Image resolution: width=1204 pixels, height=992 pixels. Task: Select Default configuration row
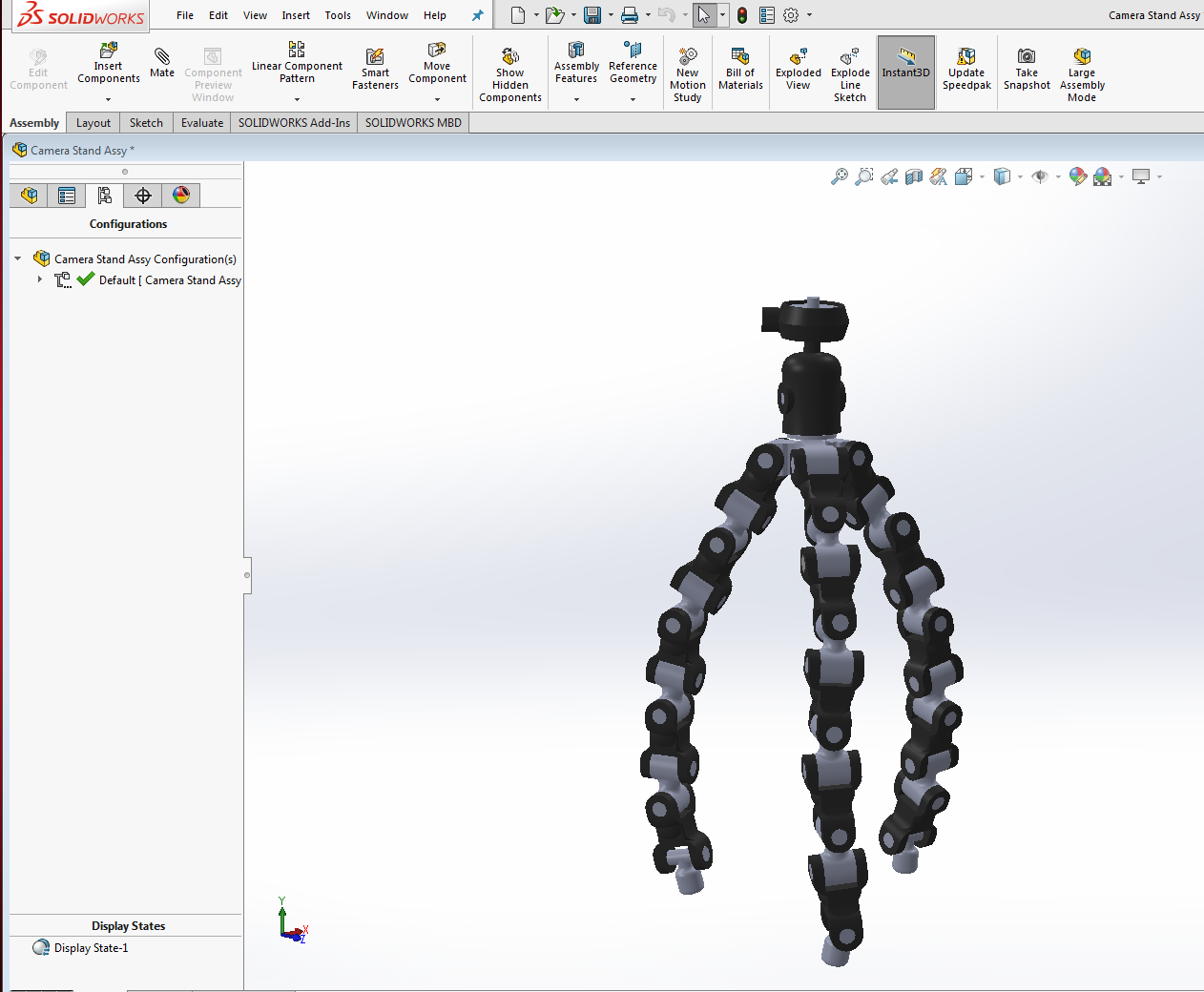point(148,279)
